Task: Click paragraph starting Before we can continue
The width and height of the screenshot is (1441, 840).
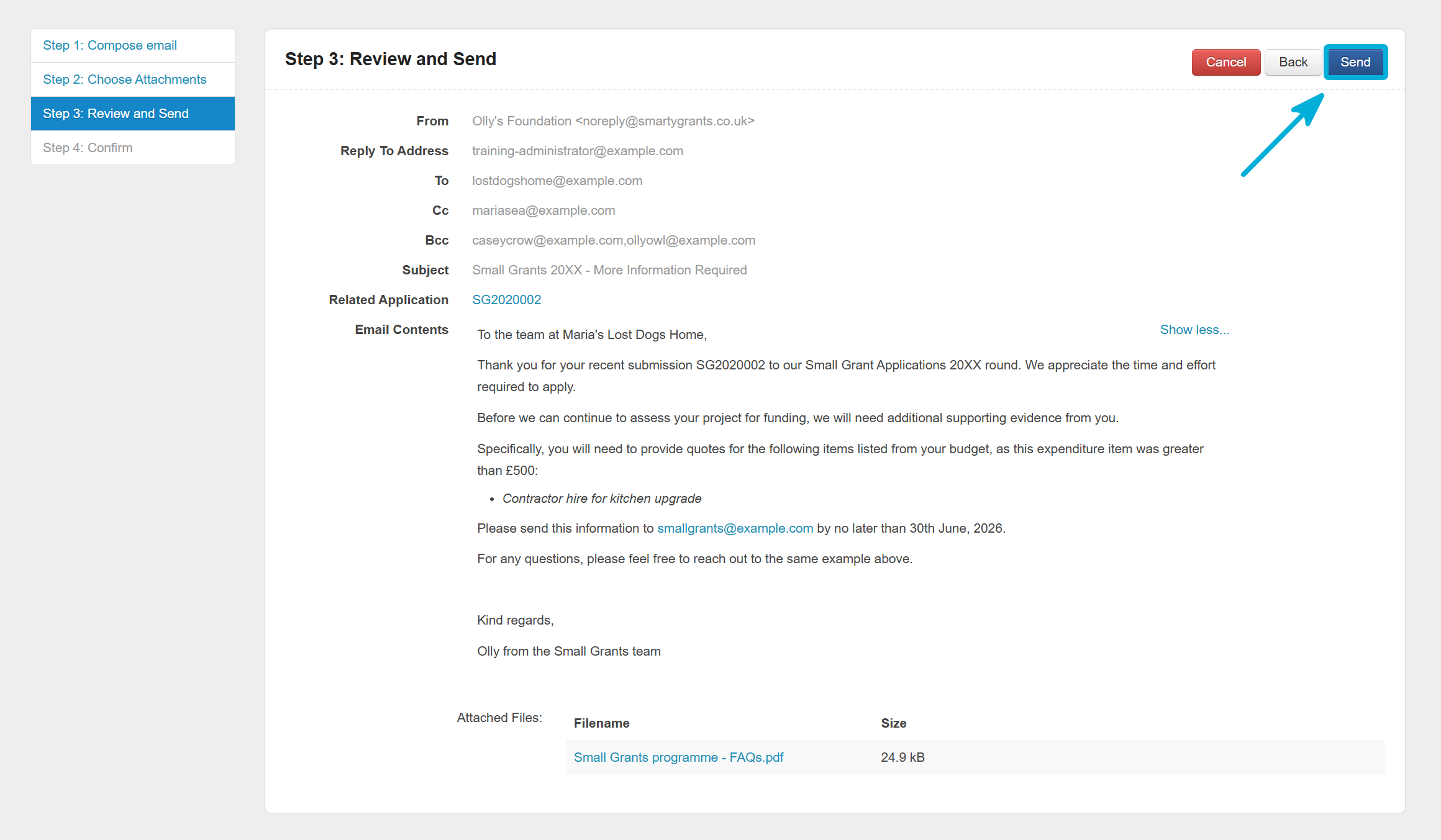Action: [x=798, y=418]
